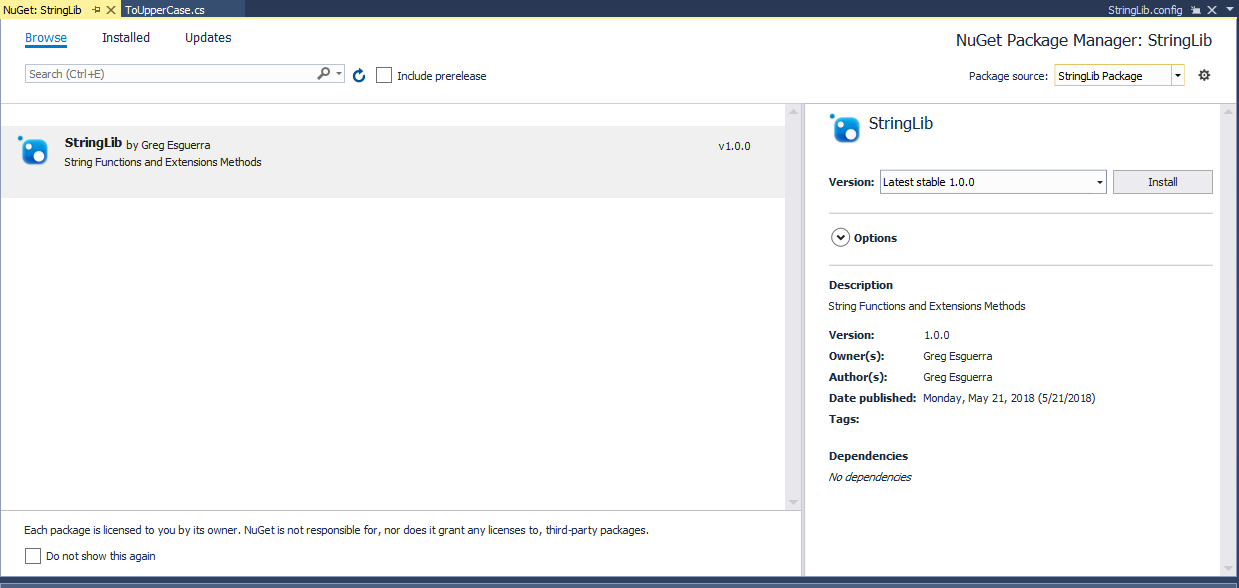Viewport: 1239px width, 588px height.
Task: Click StringLib package icon in list
Action: pos(33,151)
